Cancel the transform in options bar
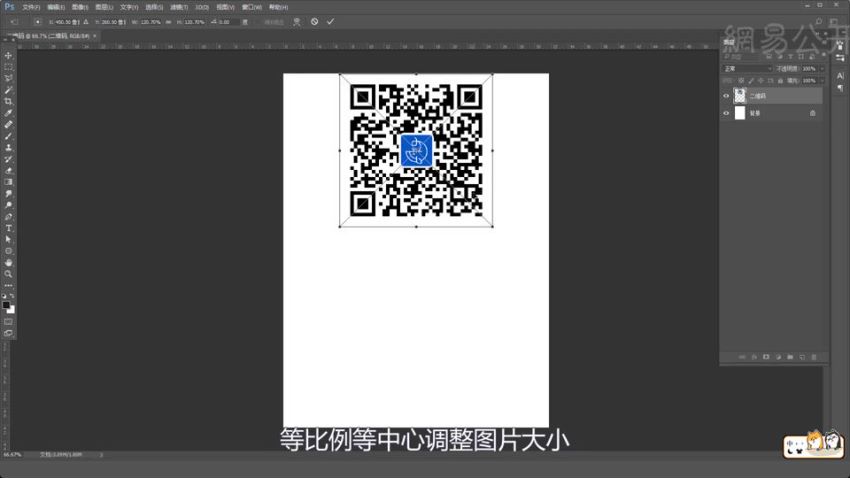 314,22
